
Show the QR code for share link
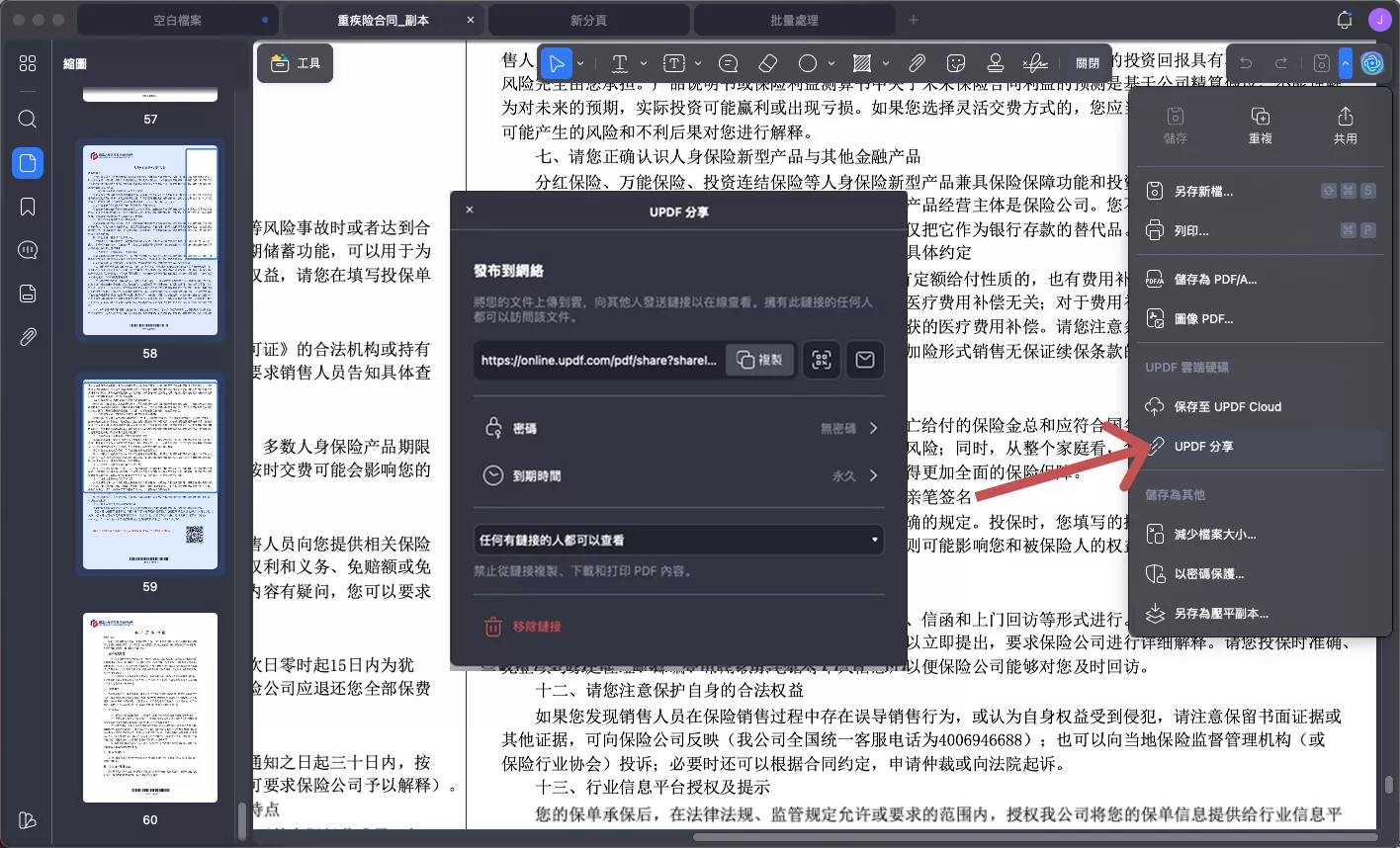tap(822, 361)
